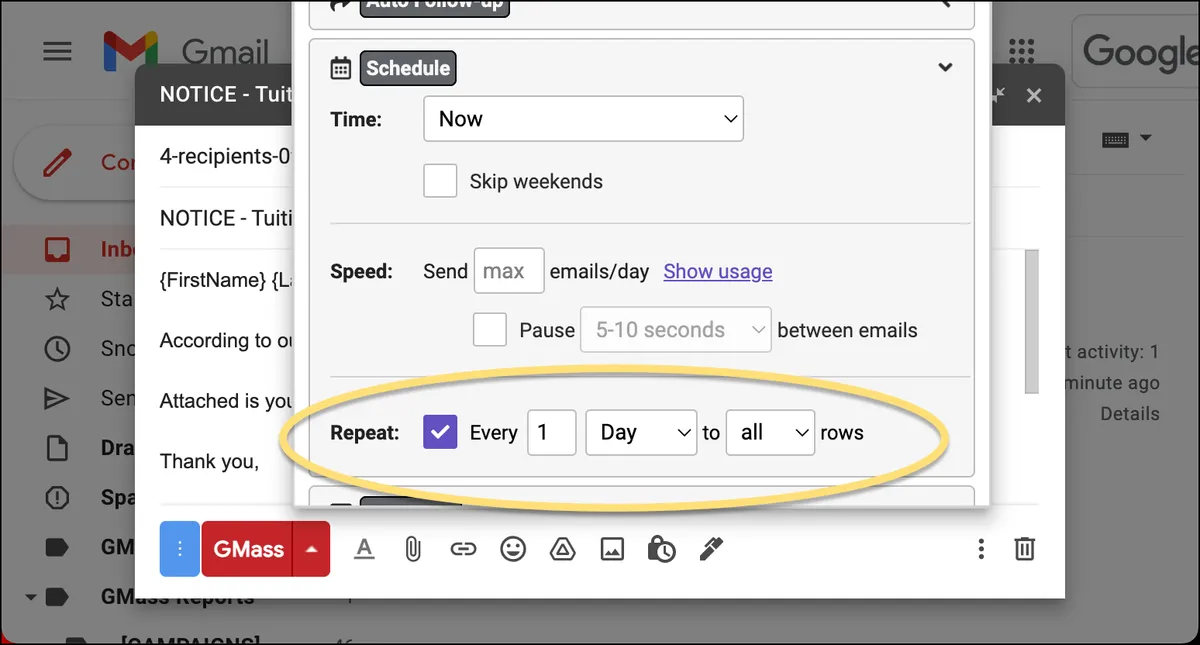Enable the Pause between emails checkbox
This screenshot has width=1200, height=645.
[x=490, y=330]
